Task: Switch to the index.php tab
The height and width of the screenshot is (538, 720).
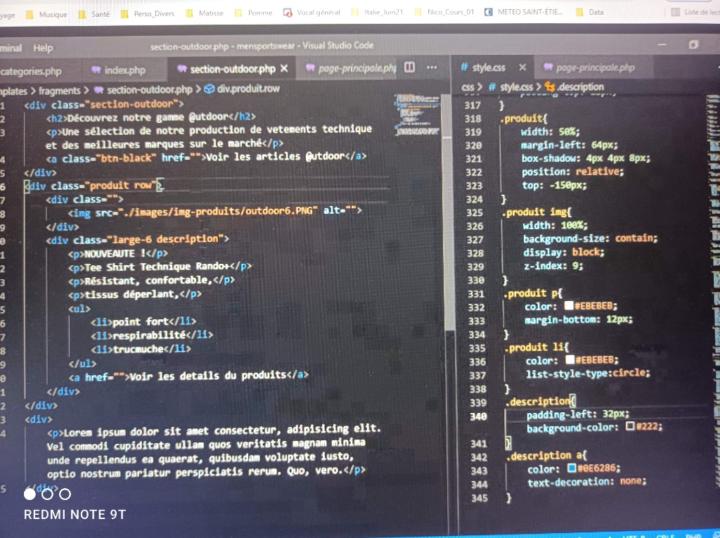Action: [118, 70]
